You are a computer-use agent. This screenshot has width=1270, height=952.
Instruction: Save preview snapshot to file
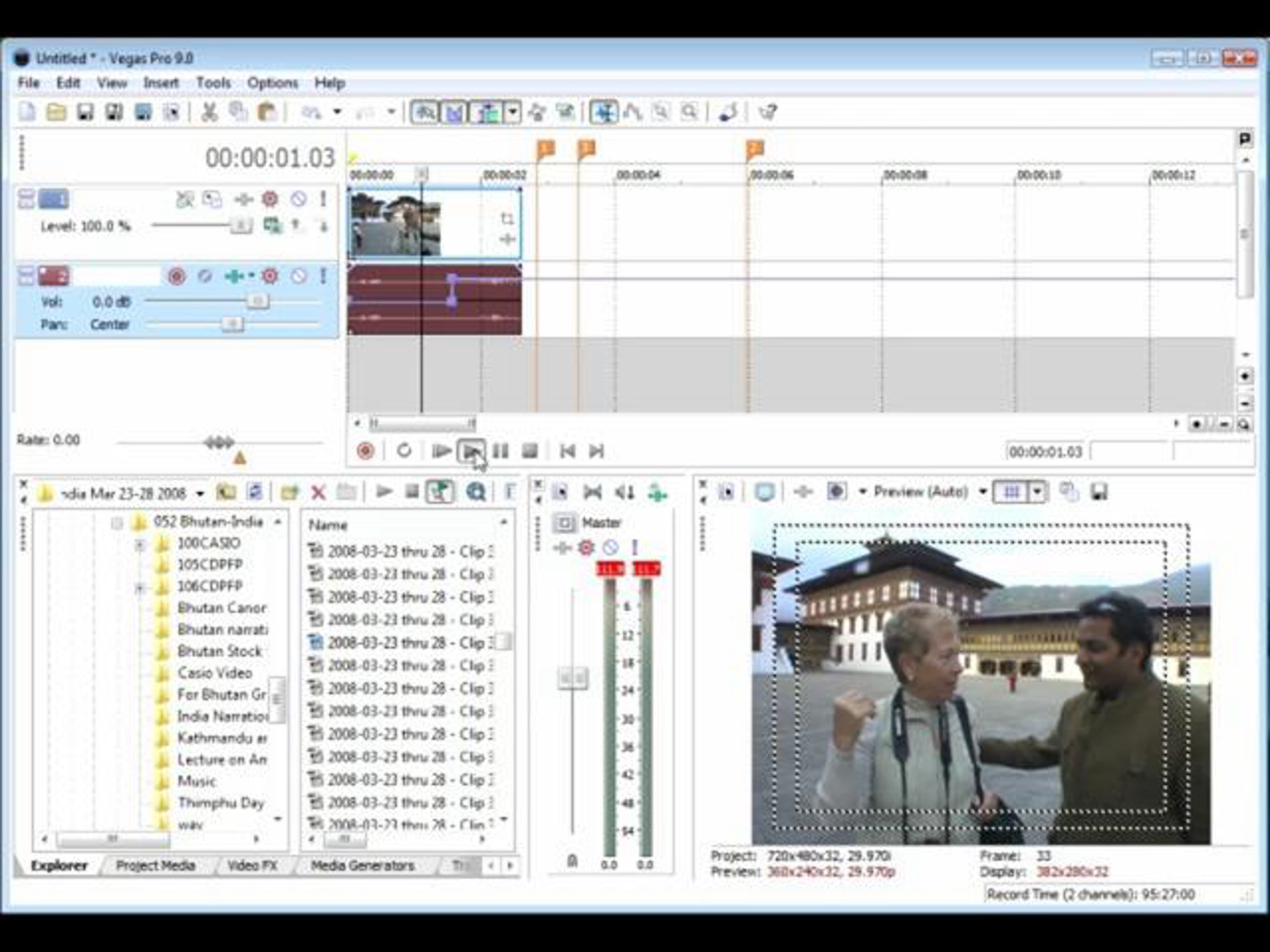(x=1099, y=492)
